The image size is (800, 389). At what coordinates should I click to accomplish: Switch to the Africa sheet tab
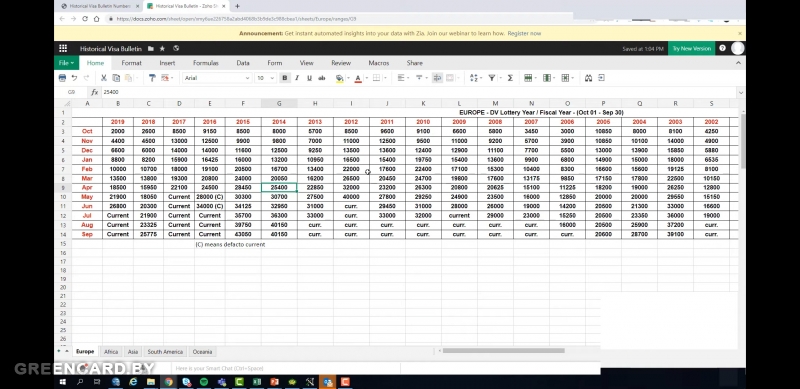(x=111, y=352)
